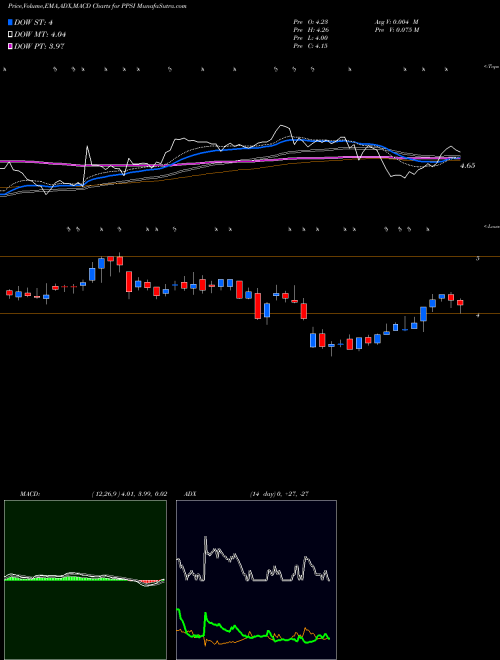Click the 4.65 EMA end label

click(468, 166)
